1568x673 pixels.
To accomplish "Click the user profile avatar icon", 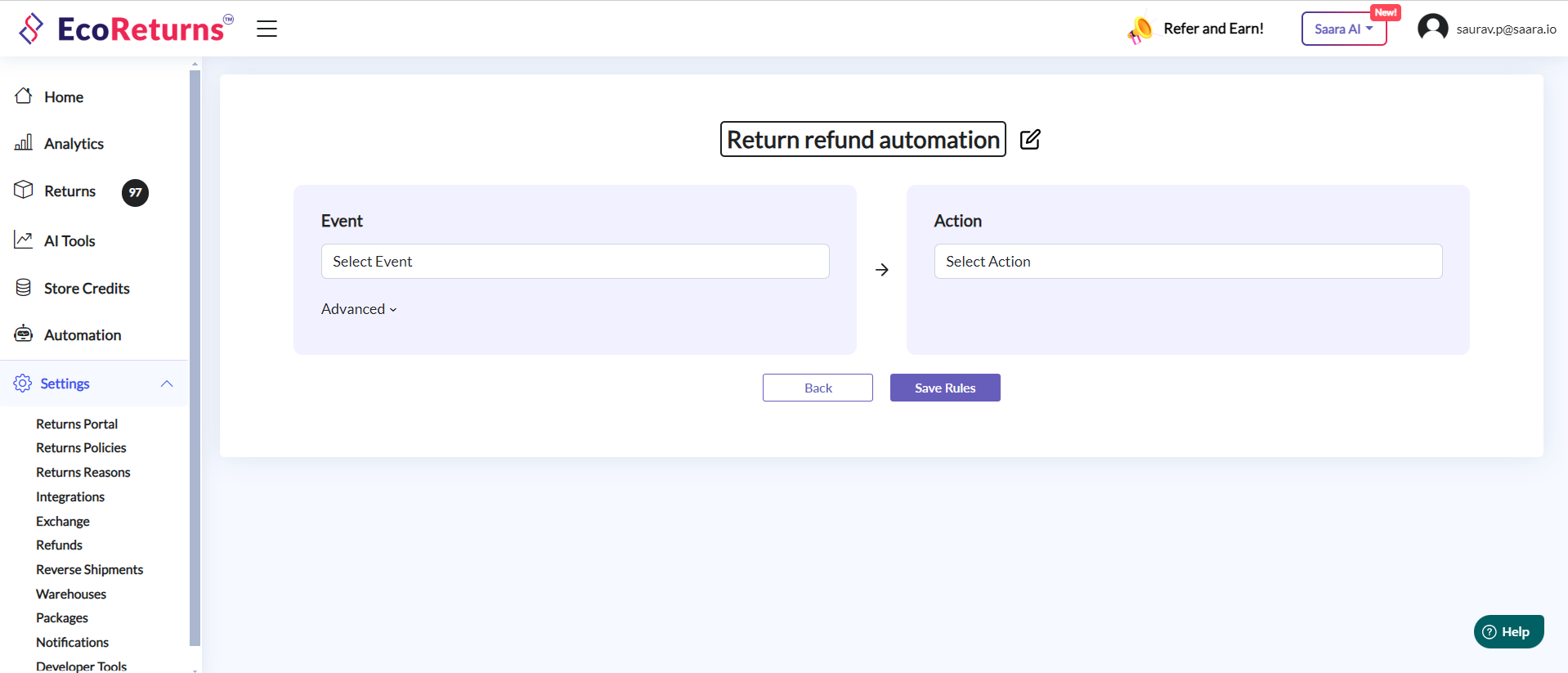I will point(1432,28).
